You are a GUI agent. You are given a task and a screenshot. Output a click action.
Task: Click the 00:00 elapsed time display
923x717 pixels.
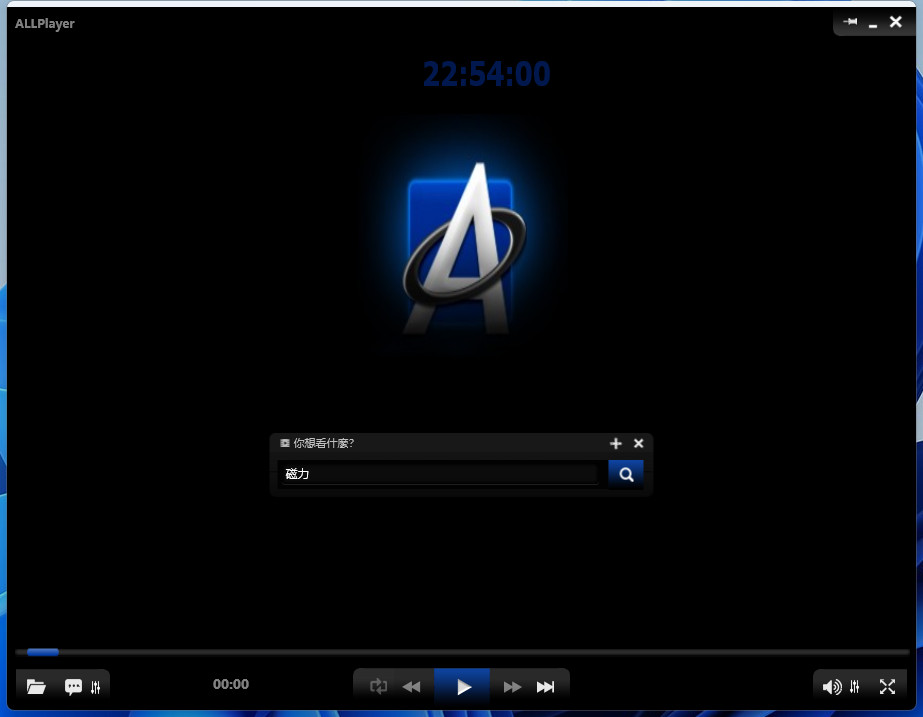(x=231, y=684)
